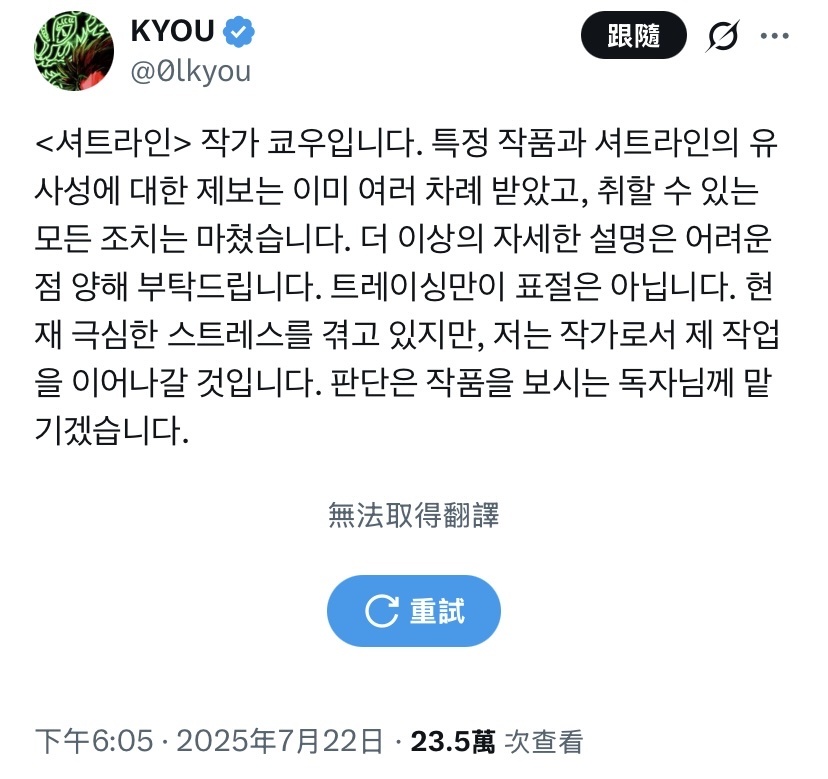Open KYOU's round profile avatar
The width and height of the screenshot is (828, 779).
[x=73, y=51]
